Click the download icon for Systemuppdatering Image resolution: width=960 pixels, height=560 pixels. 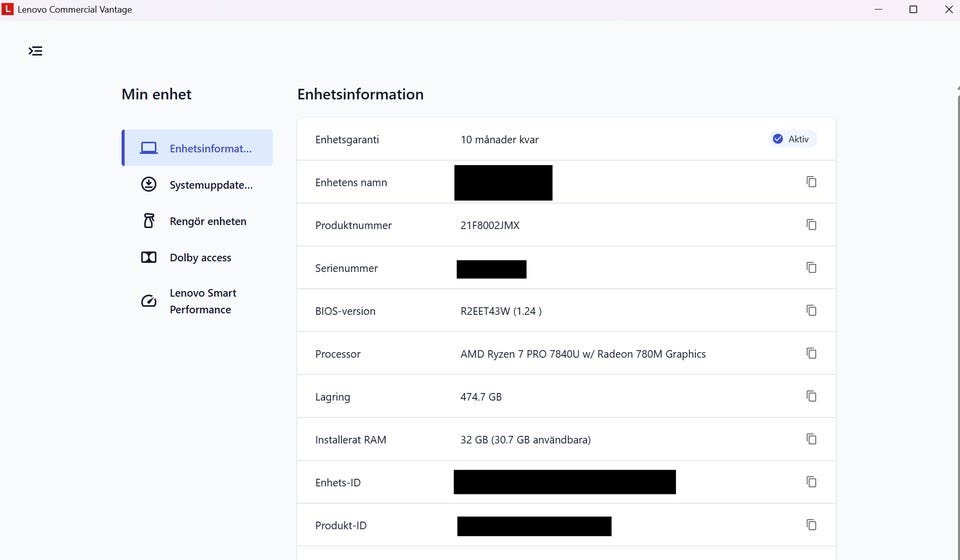point(149,184)
